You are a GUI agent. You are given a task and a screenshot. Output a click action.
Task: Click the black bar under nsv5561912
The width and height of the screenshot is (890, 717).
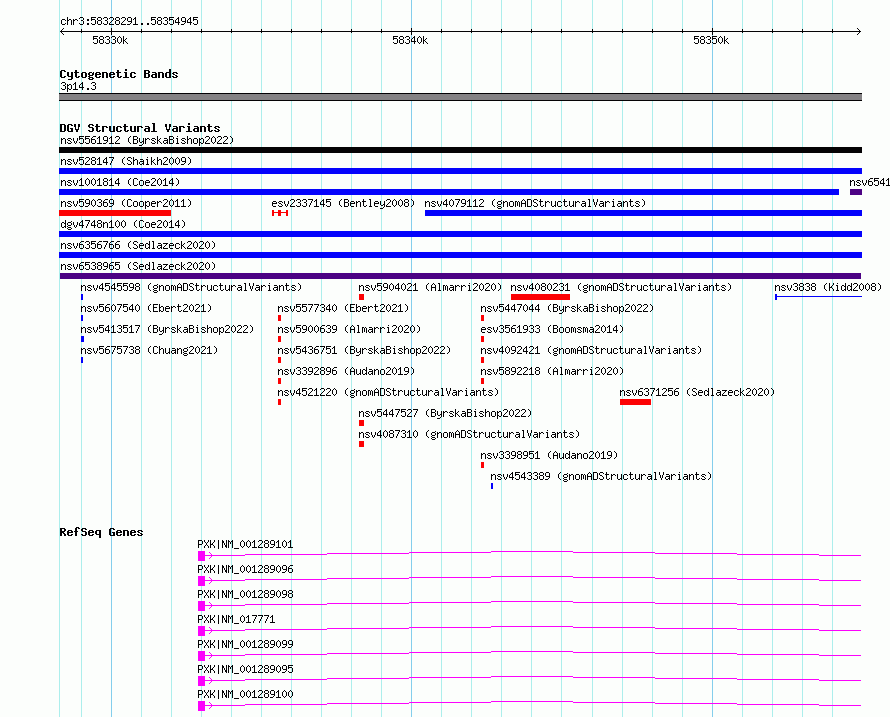click(x=460, y=150)
